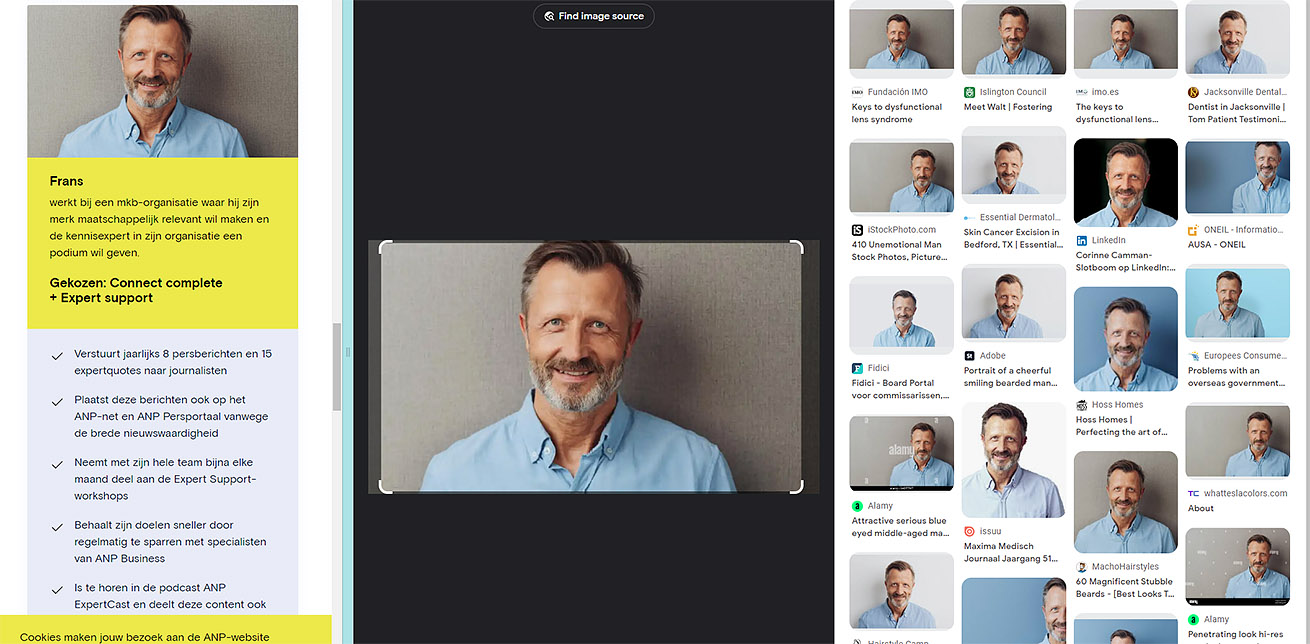Open result 'Maxima Medisch Journaal Jaargang 51'
Viewport: 1310px width, 644px height.
click(1013, 552)
